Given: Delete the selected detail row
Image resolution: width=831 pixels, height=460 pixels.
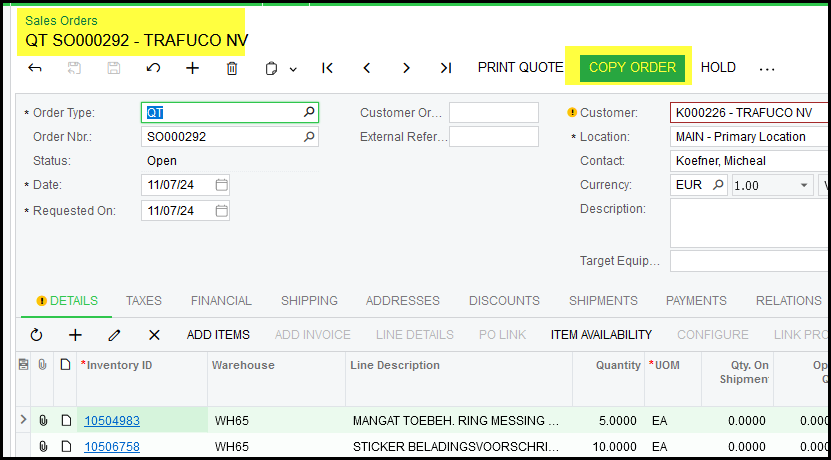Looking at the screenshot, I should coord(154,335).
